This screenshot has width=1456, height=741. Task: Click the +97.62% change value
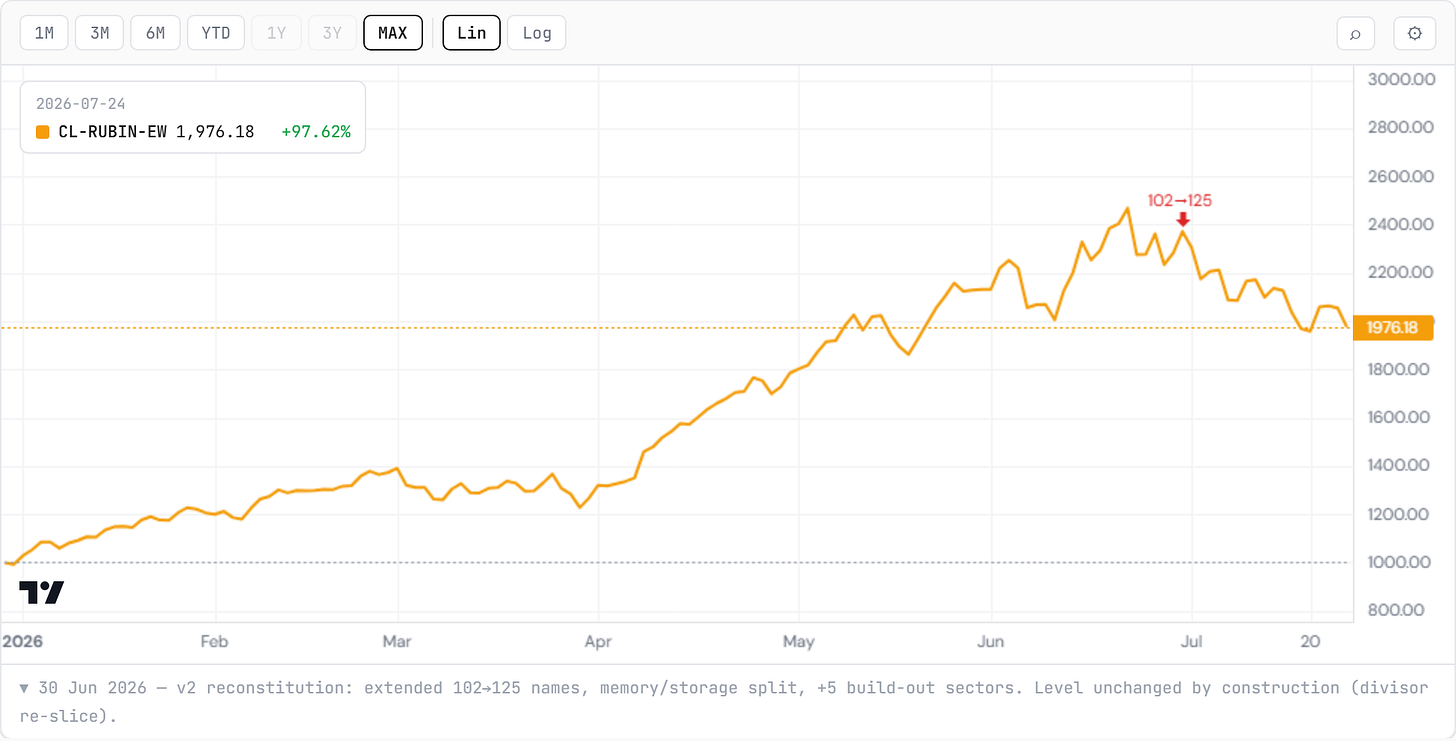click(x=315, y=132)
